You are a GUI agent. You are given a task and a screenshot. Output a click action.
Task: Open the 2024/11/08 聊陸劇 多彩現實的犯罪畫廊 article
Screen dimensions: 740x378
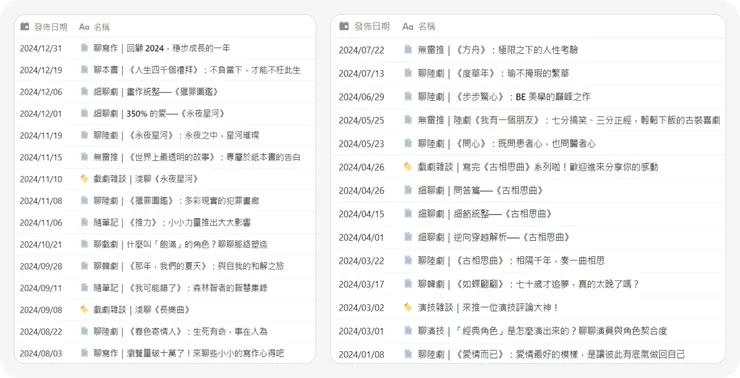click(x=177, y=201)
